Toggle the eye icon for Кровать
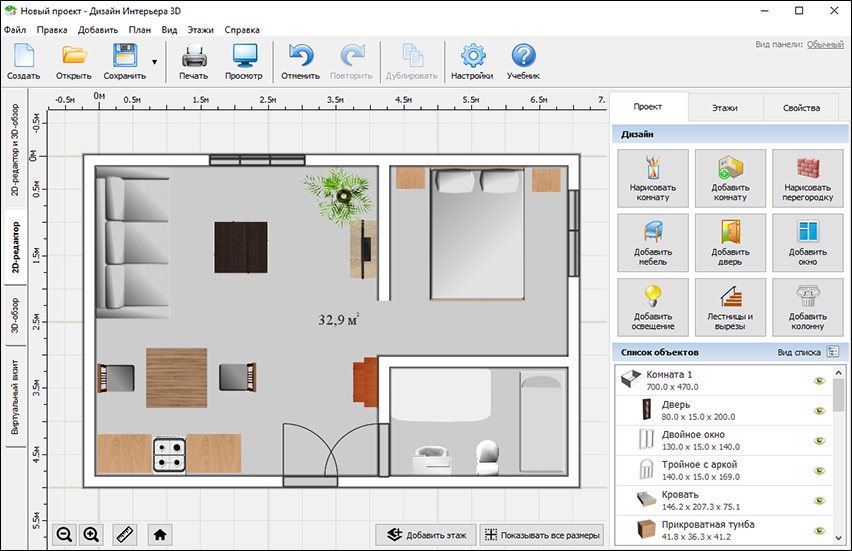Viewport: 852px width, 551px height. [x=819, y=500]
